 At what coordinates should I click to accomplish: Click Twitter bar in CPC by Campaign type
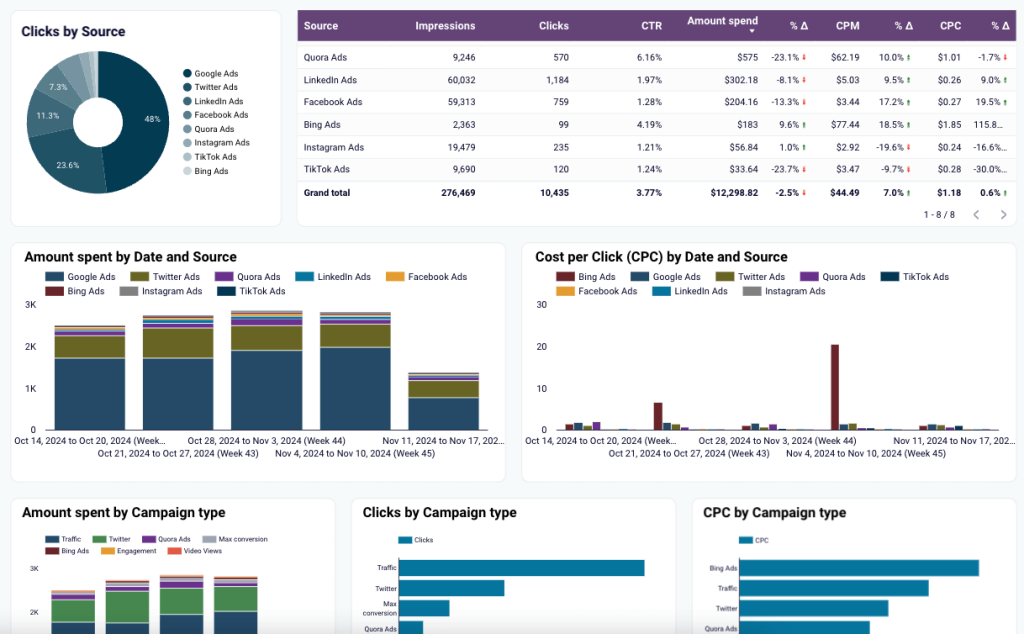[814, 609]
